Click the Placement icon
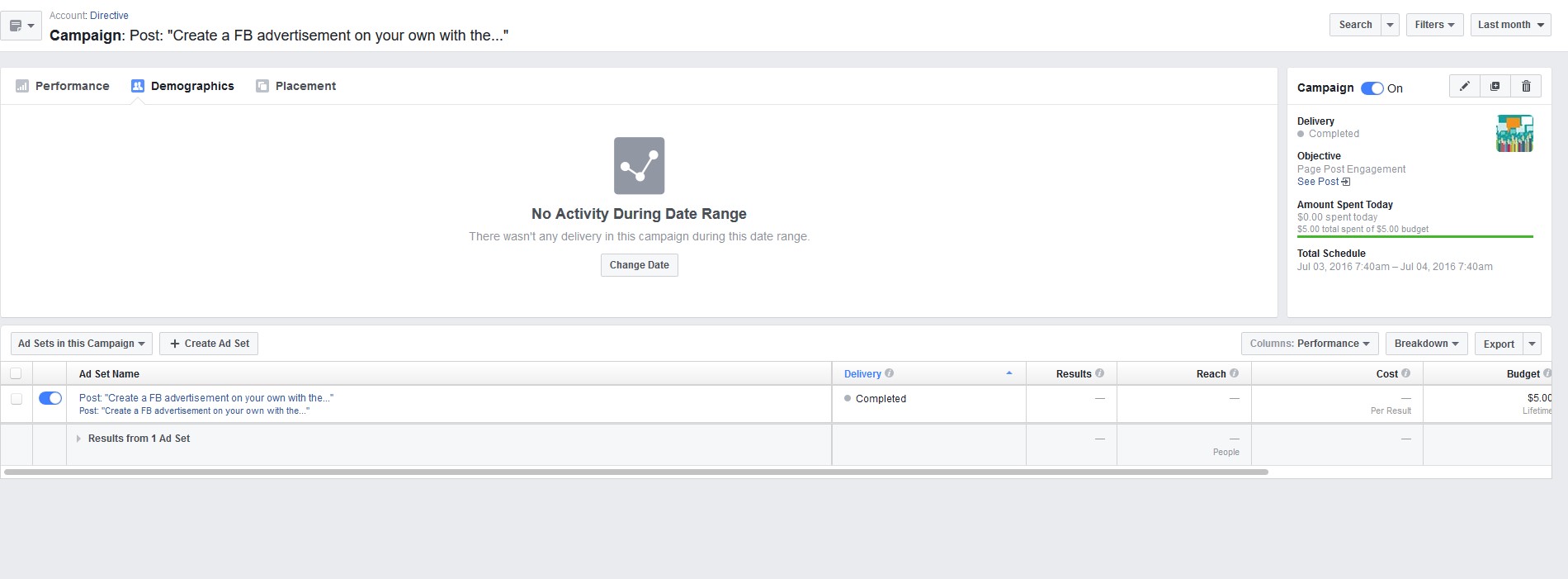The height and width of the screenshot is (579, 1568). point(262,86)
